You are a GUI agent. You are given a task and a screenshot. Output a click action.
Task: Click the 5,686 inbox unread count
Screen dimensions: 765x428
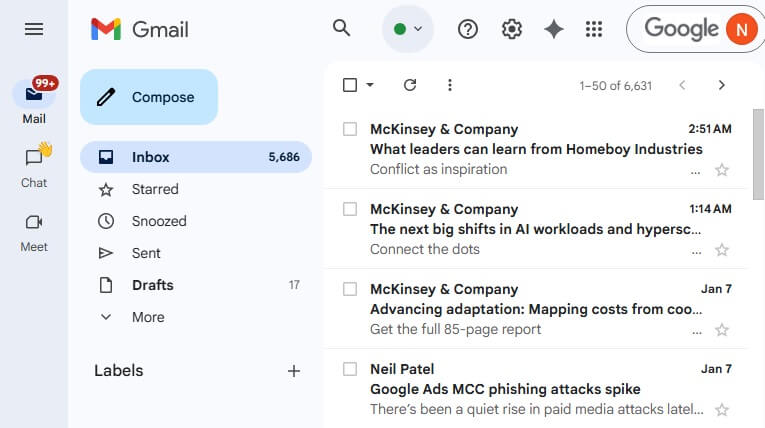284,157
